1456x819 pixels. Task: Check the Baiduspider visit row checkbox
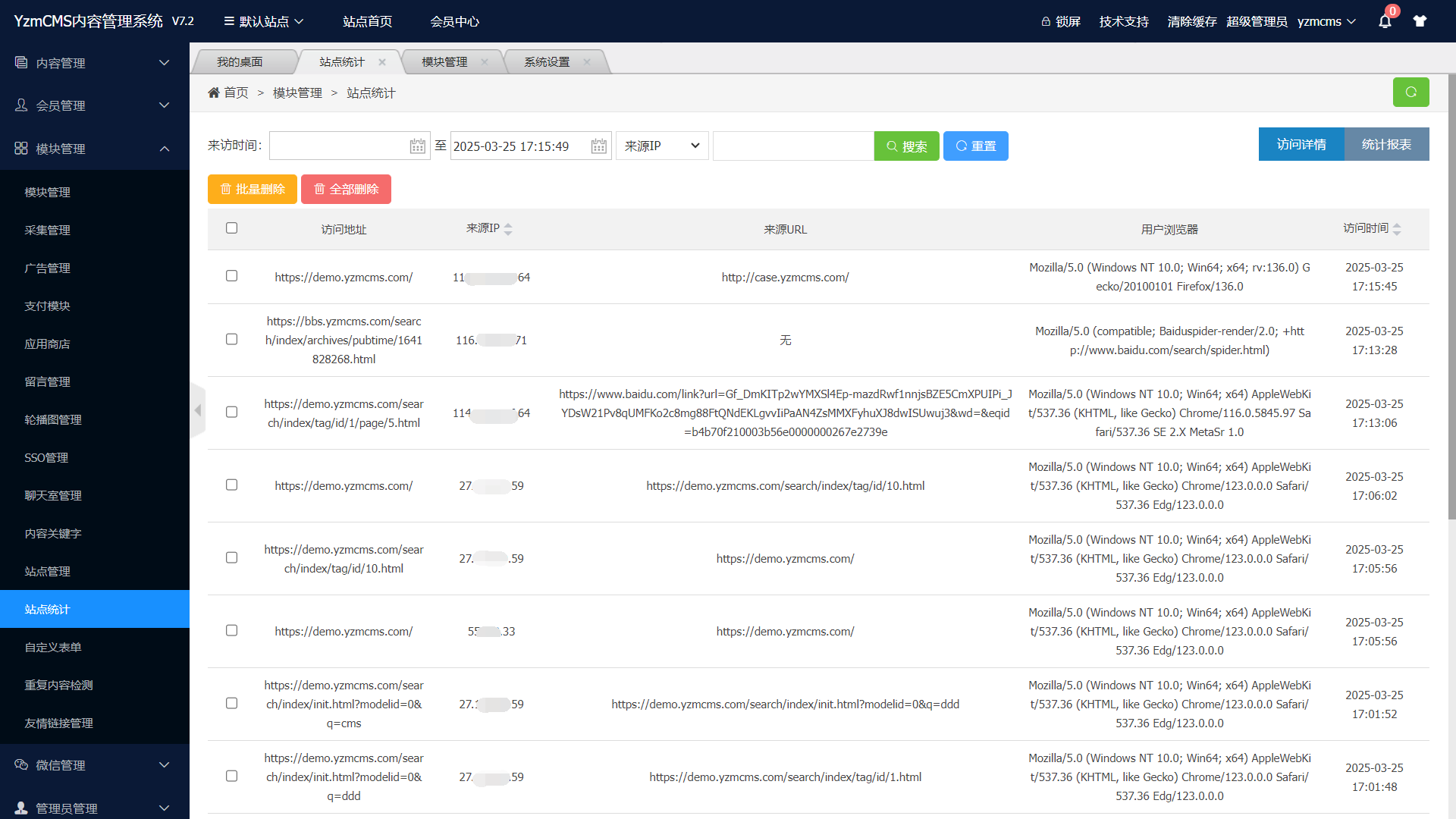pos(231,340)
